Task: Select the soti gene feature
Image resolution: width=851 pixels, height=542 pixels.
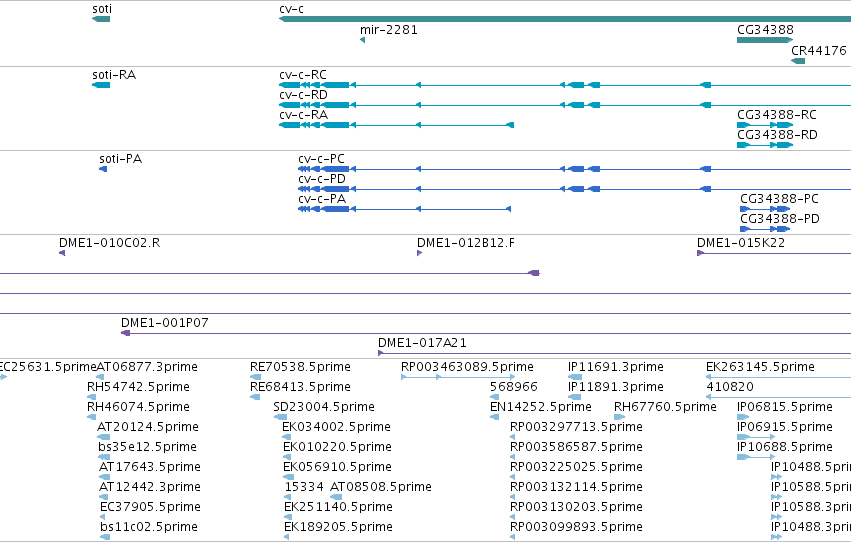Action: click(x=101, y=19)
